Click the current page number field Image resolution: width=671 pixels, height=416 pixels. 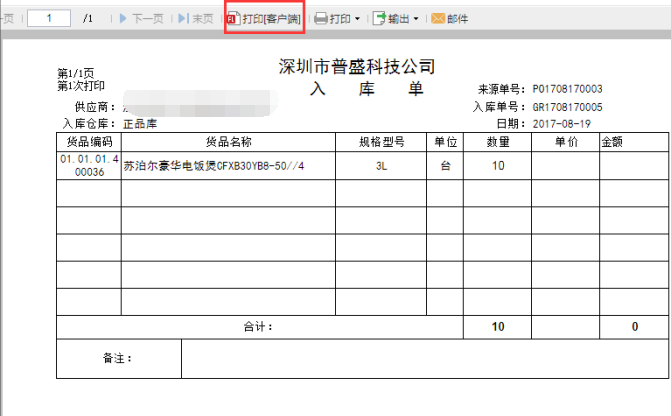[x=49, y=19]
